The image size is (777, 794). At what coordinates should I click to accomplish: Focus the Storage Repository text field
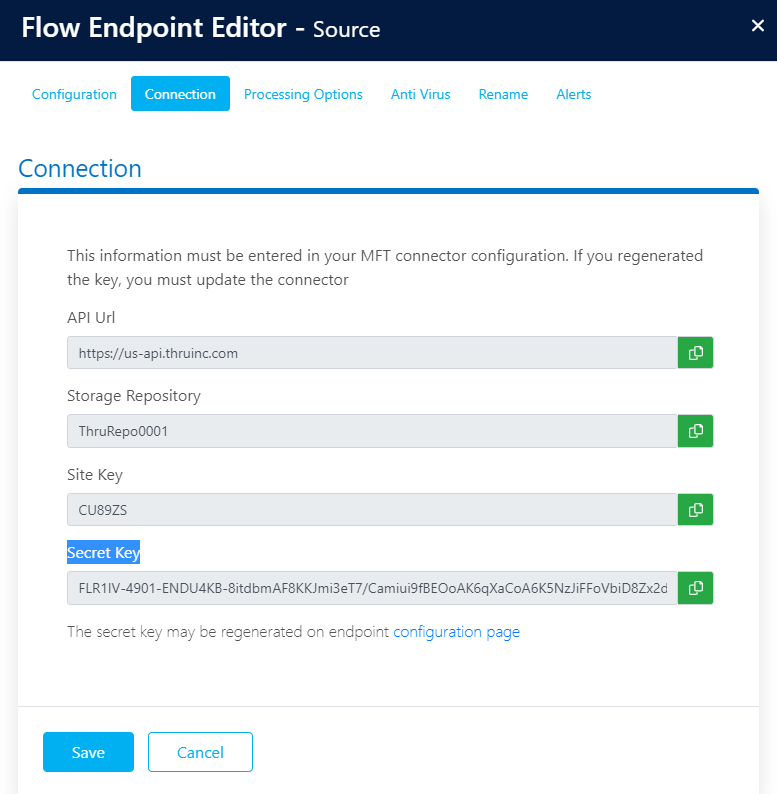tap(372, 431)
